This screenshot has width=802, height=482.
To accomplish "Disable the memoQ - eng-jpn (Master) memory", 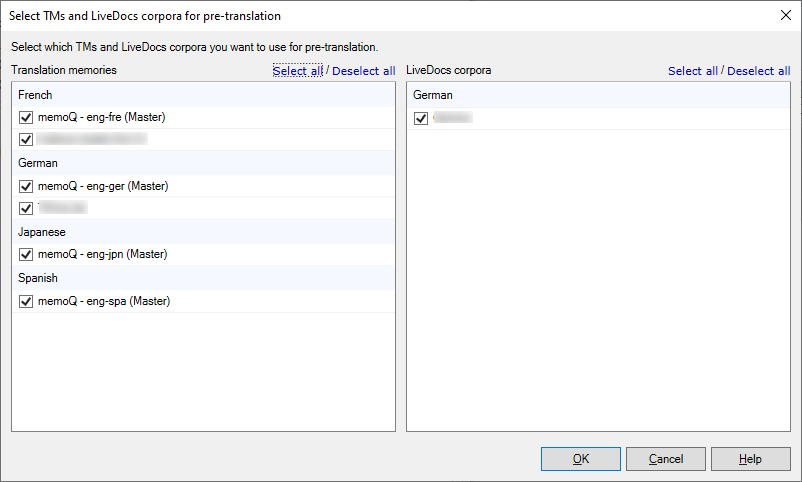I will (x=26, y=255).
